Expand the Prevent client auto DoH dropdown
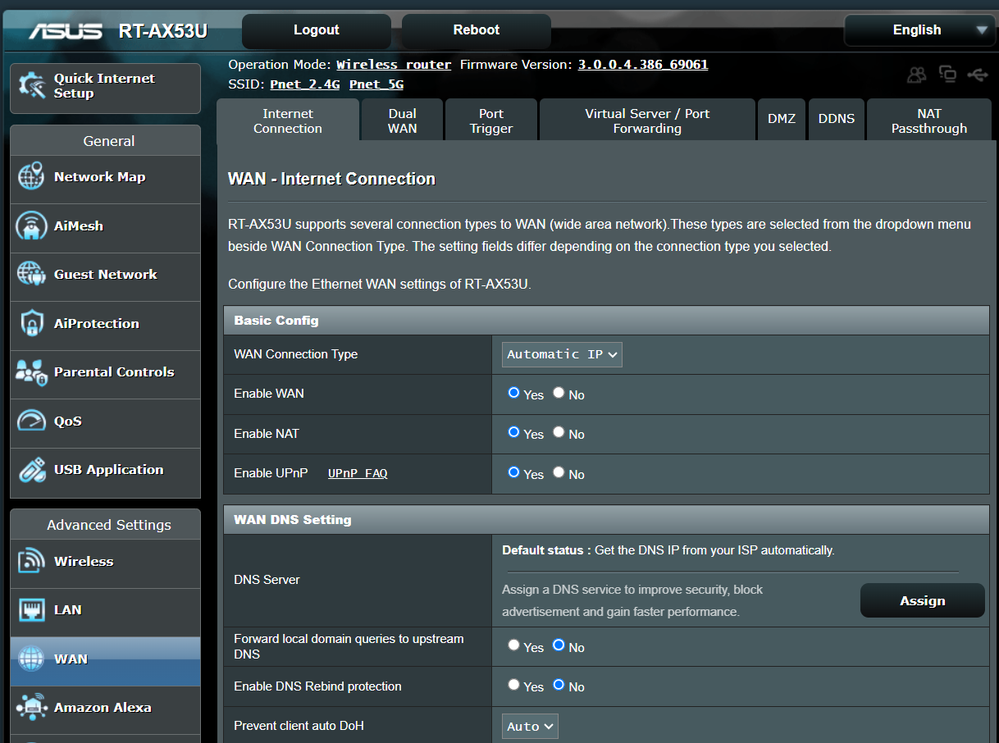Screen dimensions: 999x743 click(530, 726)
